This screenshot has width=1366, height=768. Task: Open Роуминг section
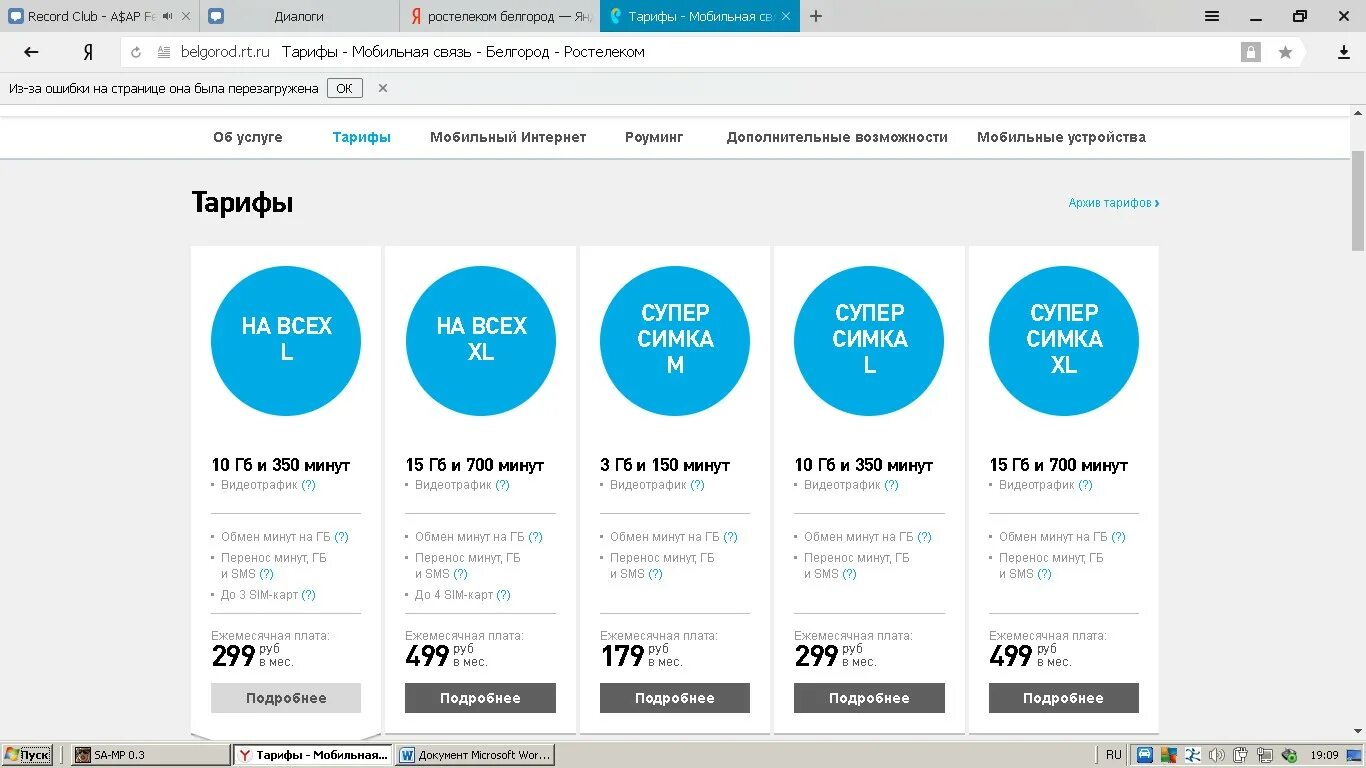click(654, 137)
